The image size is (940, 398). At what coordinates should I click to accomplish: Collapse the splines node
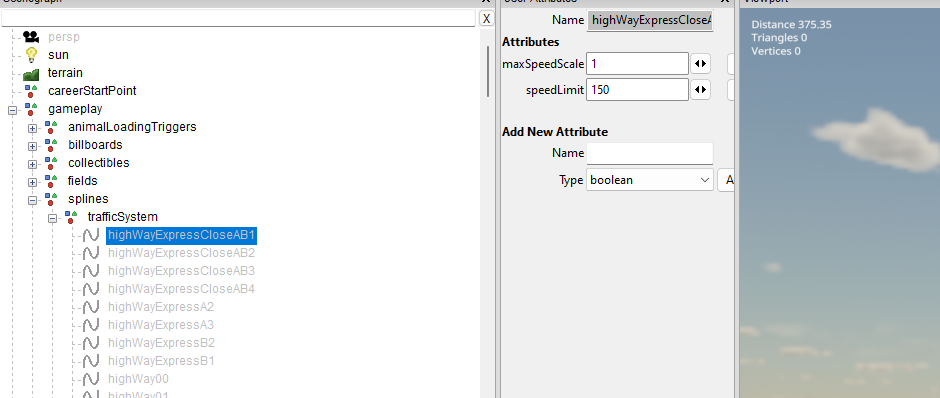tap(32, 200)
